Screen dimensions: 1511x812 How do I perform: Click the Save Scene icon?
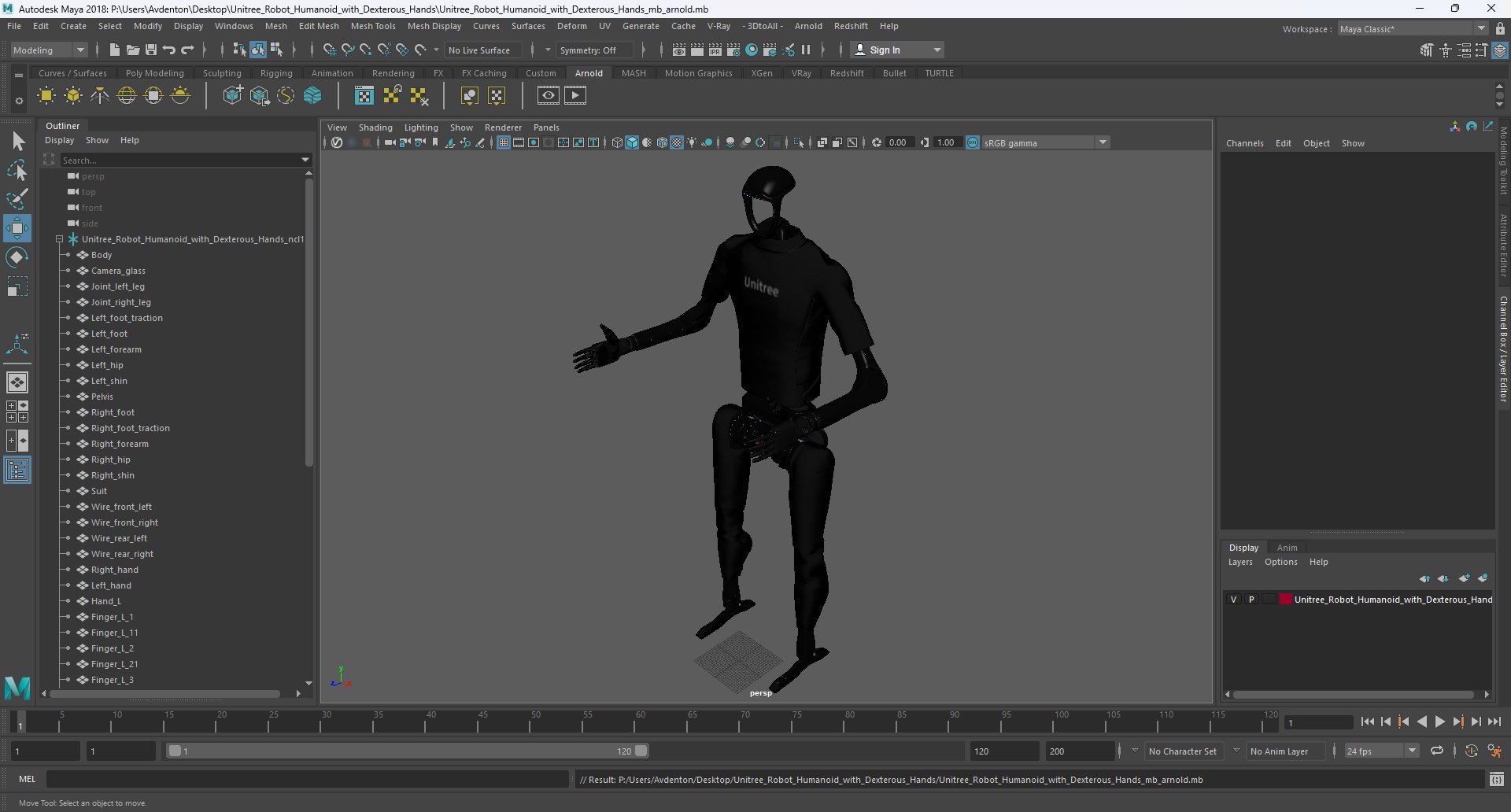[151, 50]
